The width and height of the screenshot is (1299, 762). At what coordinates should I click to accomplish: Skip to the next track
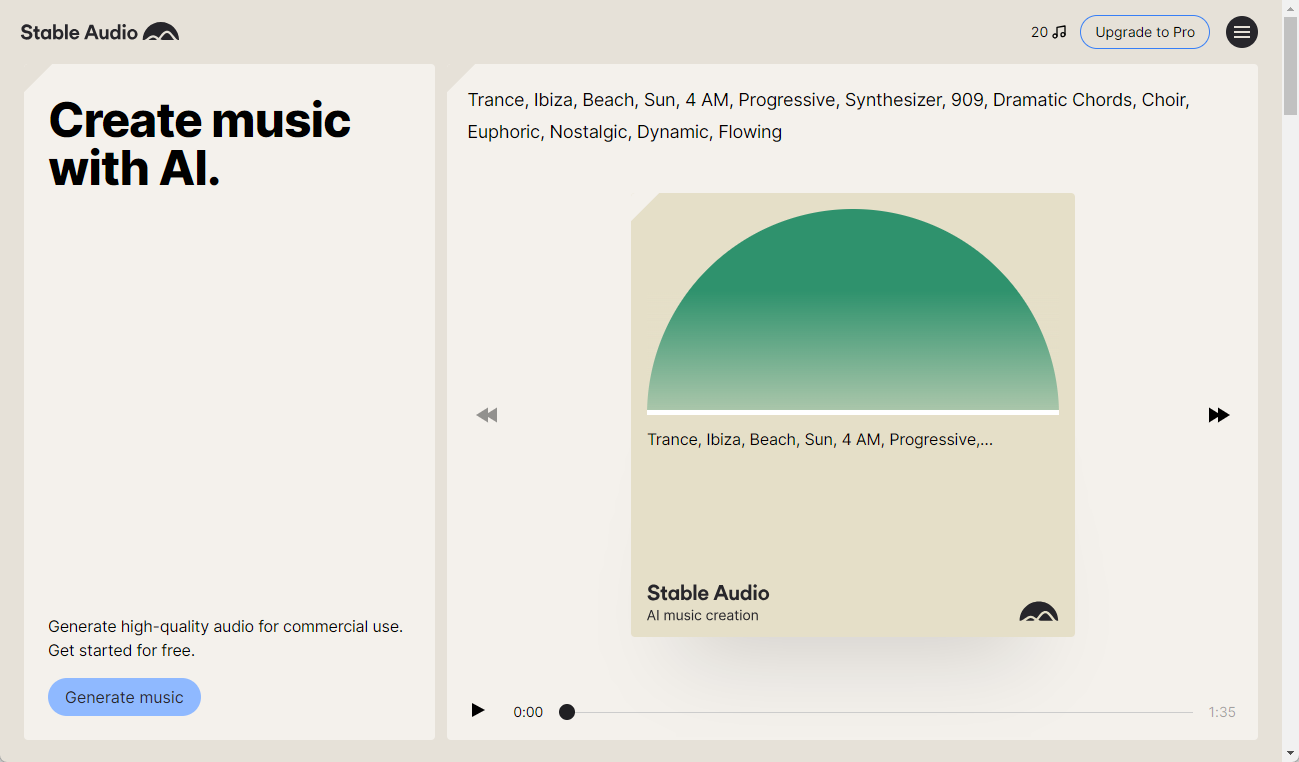[x=1219, y=414]
